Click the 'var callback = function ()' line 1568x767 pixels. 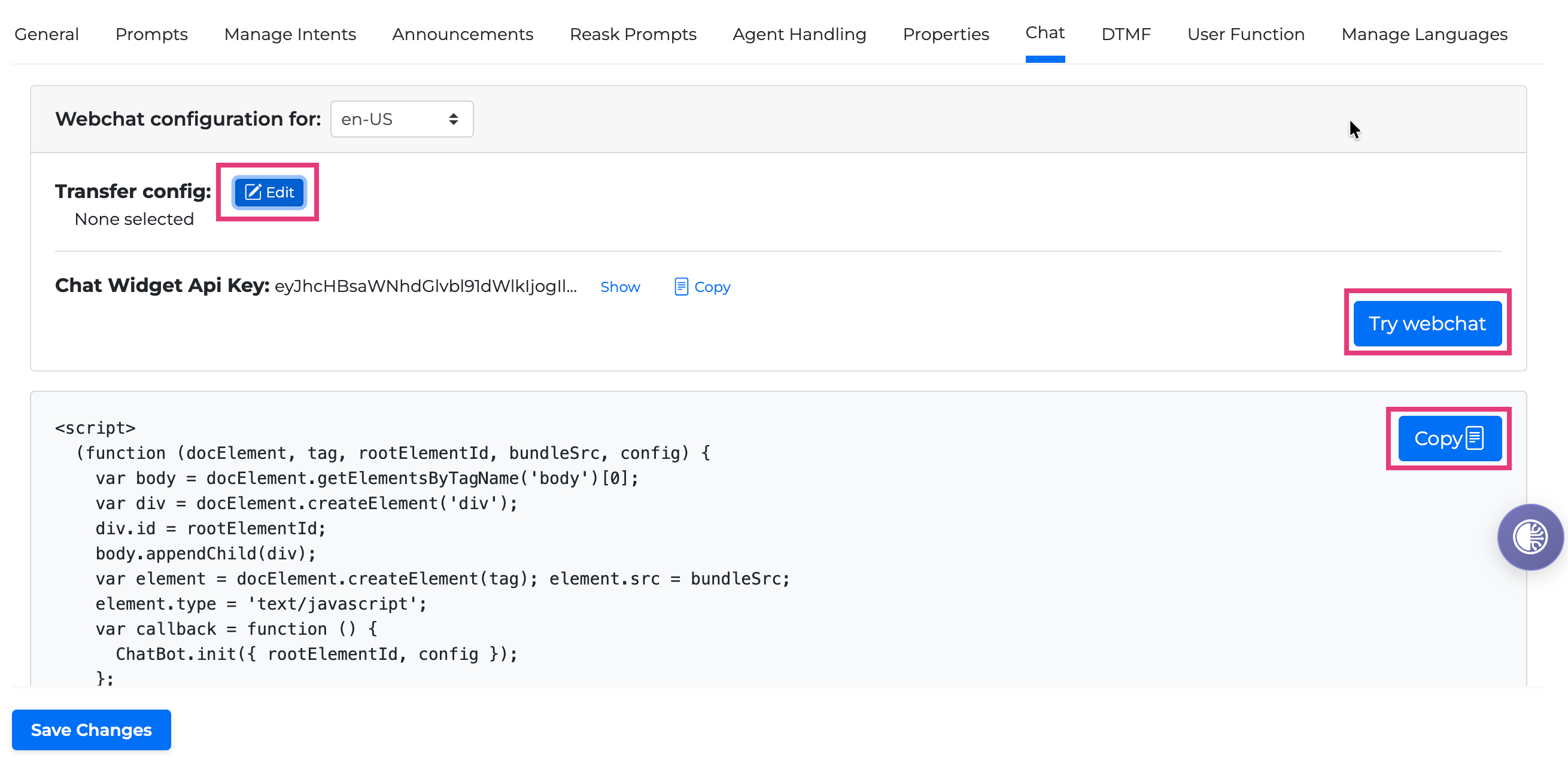[x=236, y=628]
